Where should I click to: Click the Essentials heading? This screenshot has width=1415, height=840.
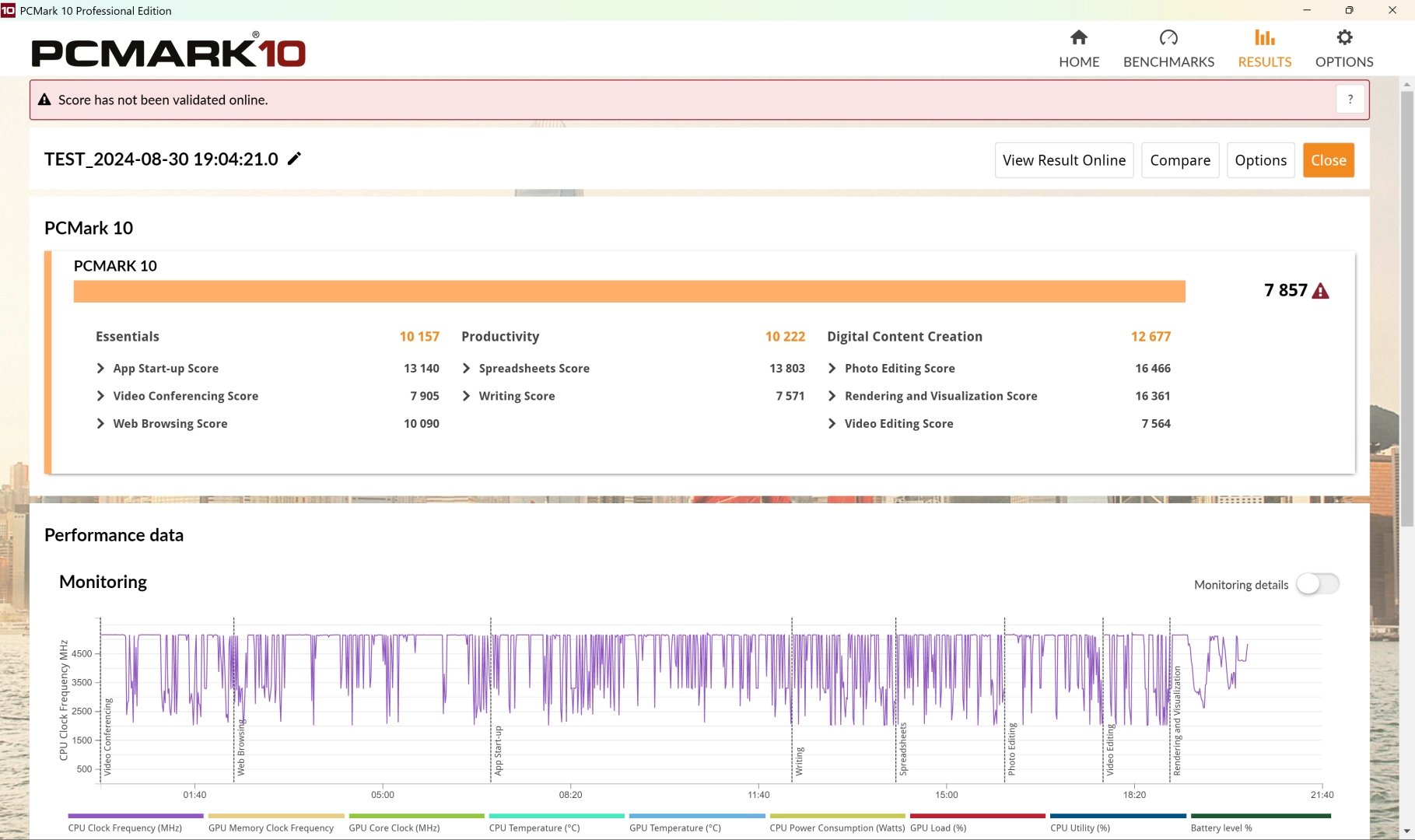pyautogui.click(x=128, y=337)
